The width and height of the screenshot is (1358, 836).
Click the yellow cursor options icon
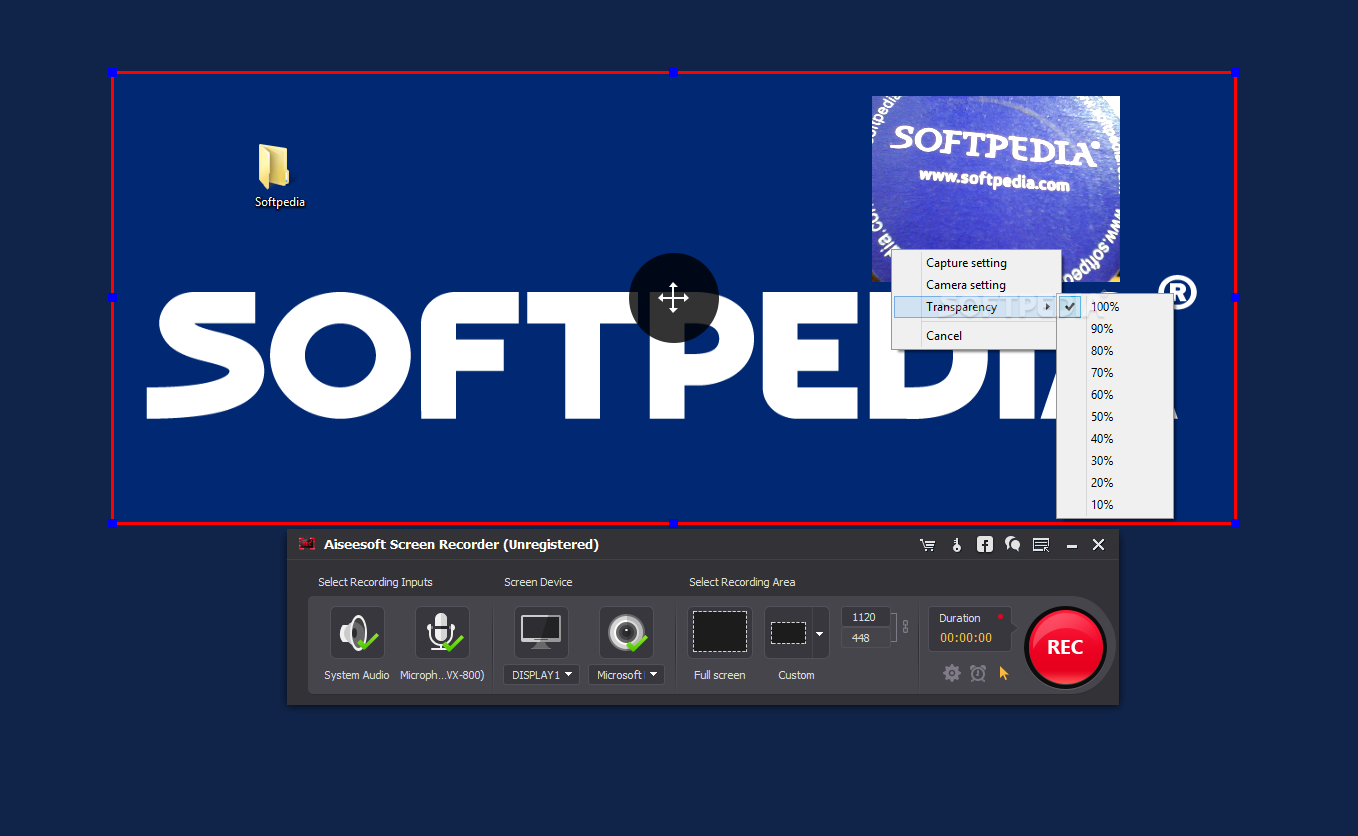coord(1004,673)
